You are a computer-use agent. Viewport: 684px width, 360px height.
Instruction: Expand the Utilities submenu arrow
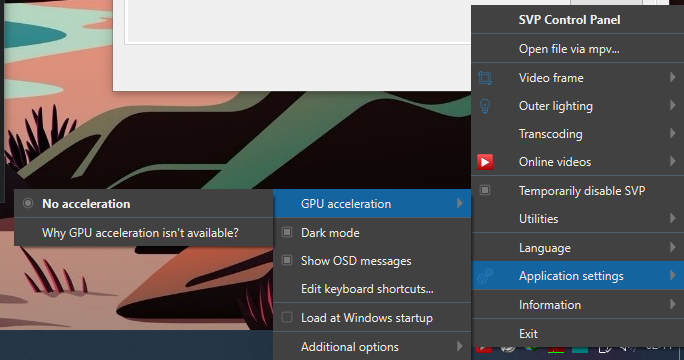pyautogui.click(x=673, y=218)
